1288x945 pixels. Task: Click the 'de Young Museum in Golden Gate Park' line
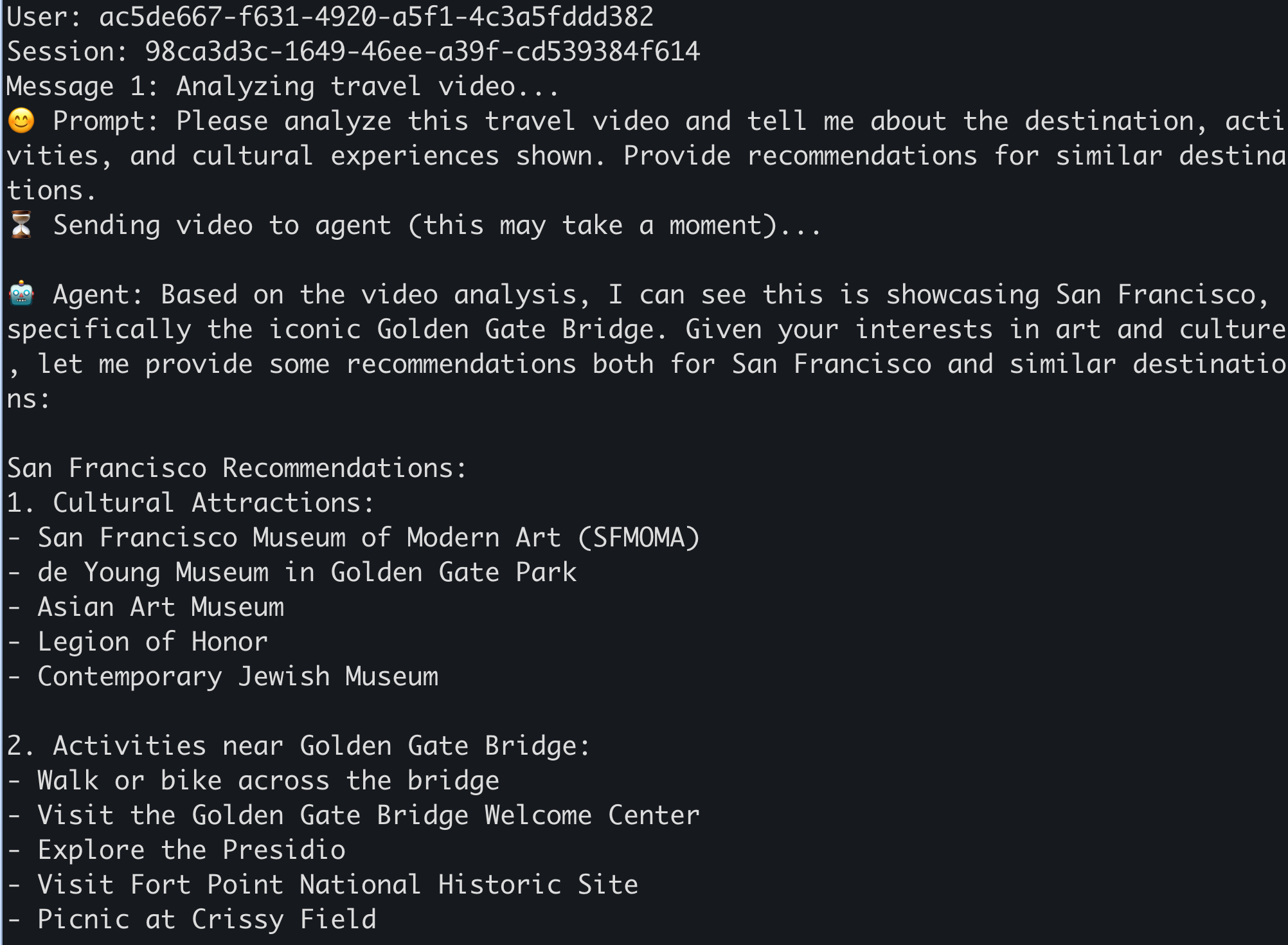coord(306,572)
